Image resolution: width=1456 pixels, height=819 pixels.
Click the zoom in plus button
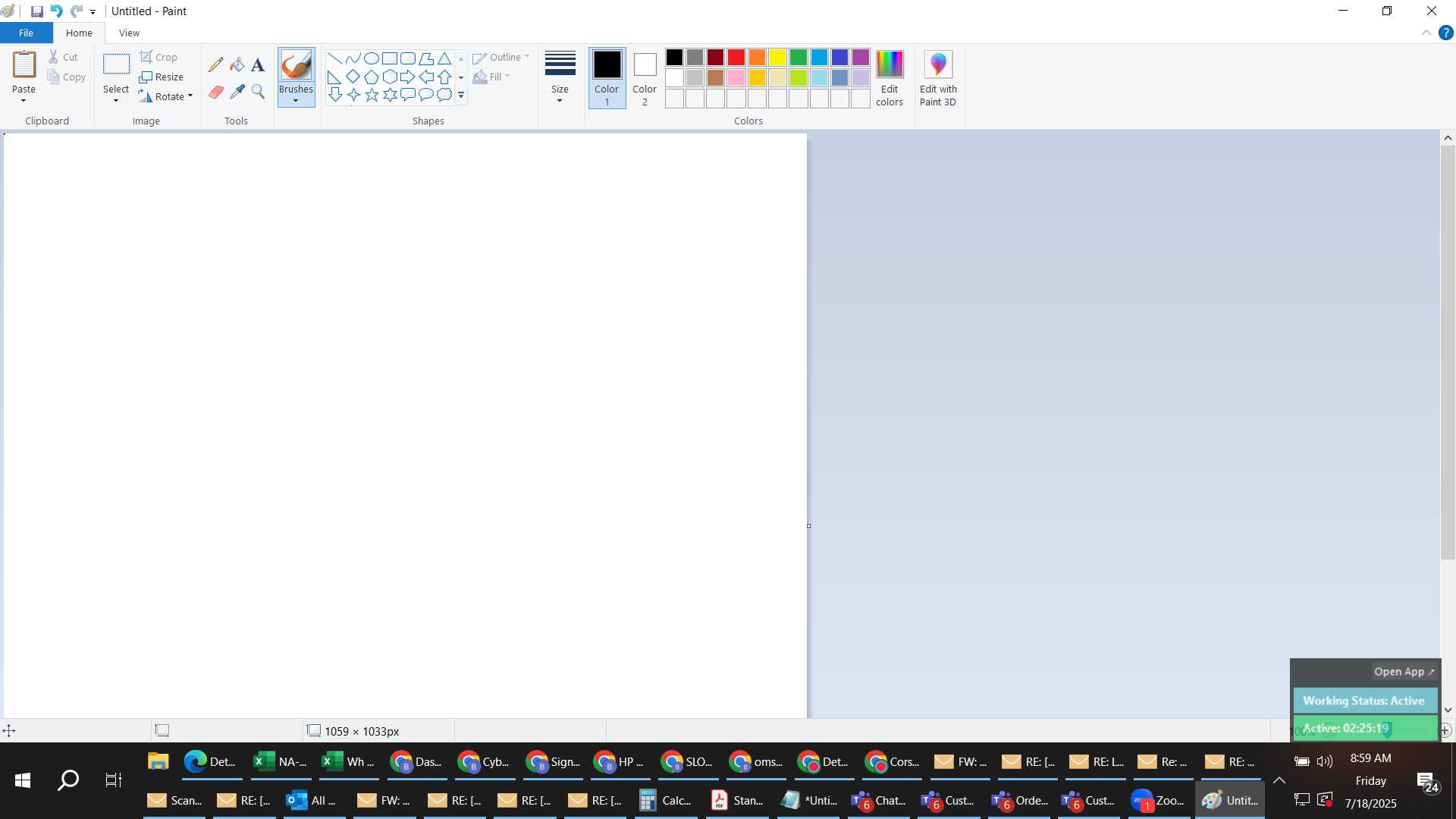tap(1445, 731)
